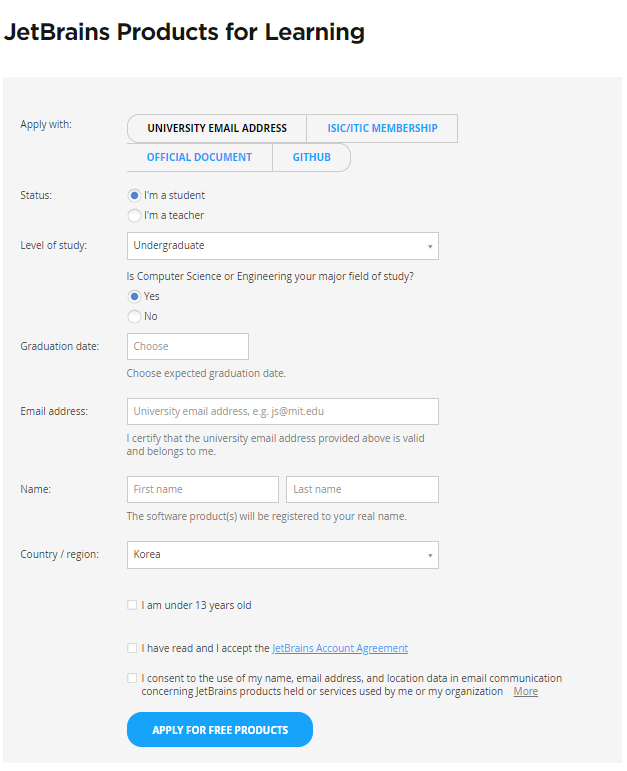Screen dimensions: 627x771
Task: Focus the Last name input
Action: click(362, 490)
